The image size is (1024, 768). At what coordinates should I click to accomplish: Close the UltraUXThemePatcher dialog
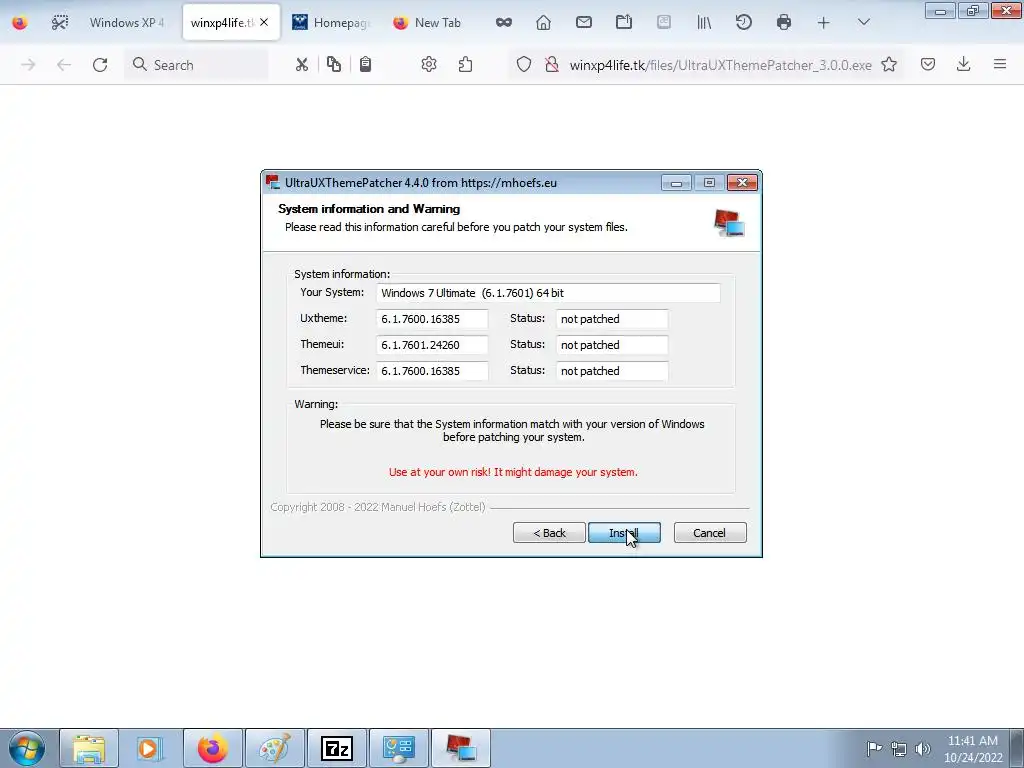[x=743, y=183]
